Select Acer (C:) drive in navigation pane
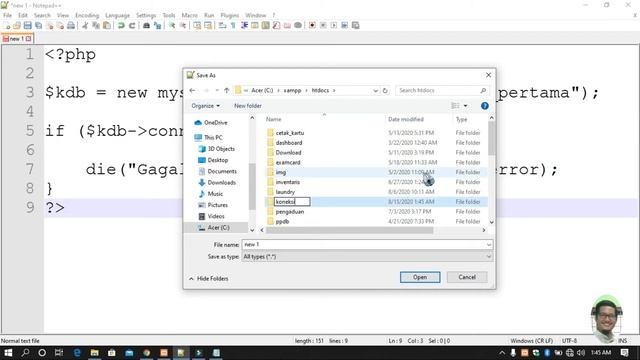 tap(218, 227)
